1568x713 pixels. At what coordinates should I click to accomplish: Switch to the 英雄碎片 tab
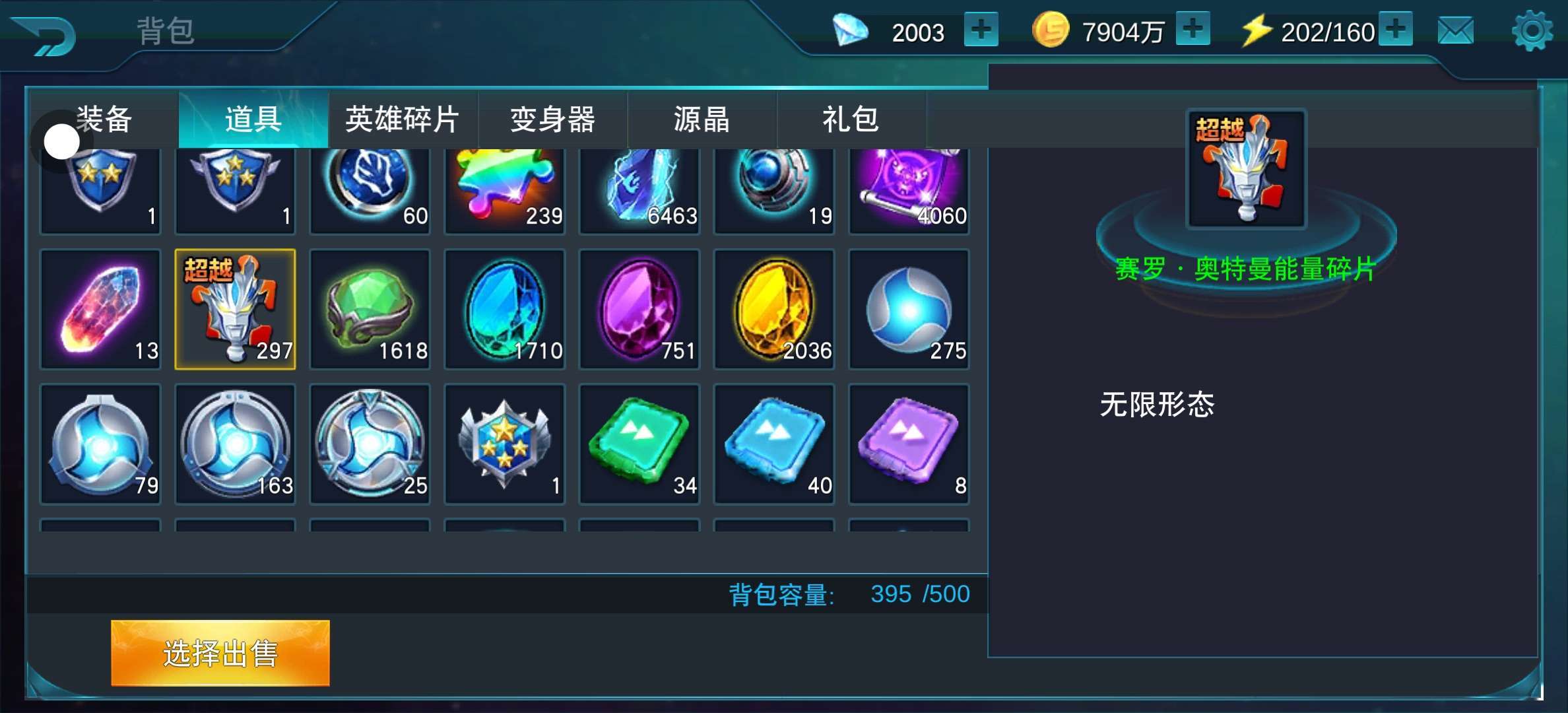point(403,119)
